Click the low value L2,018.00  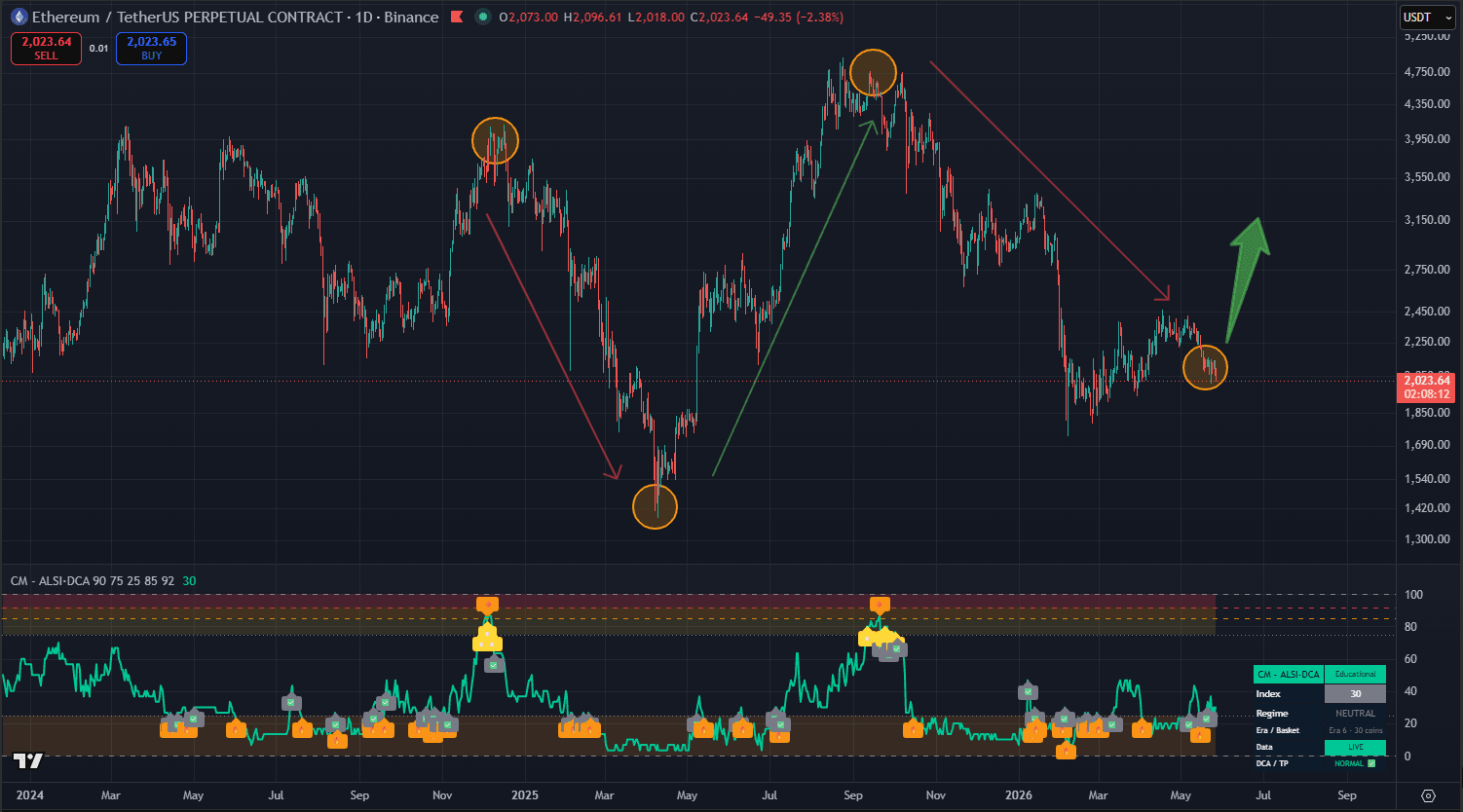655,18
